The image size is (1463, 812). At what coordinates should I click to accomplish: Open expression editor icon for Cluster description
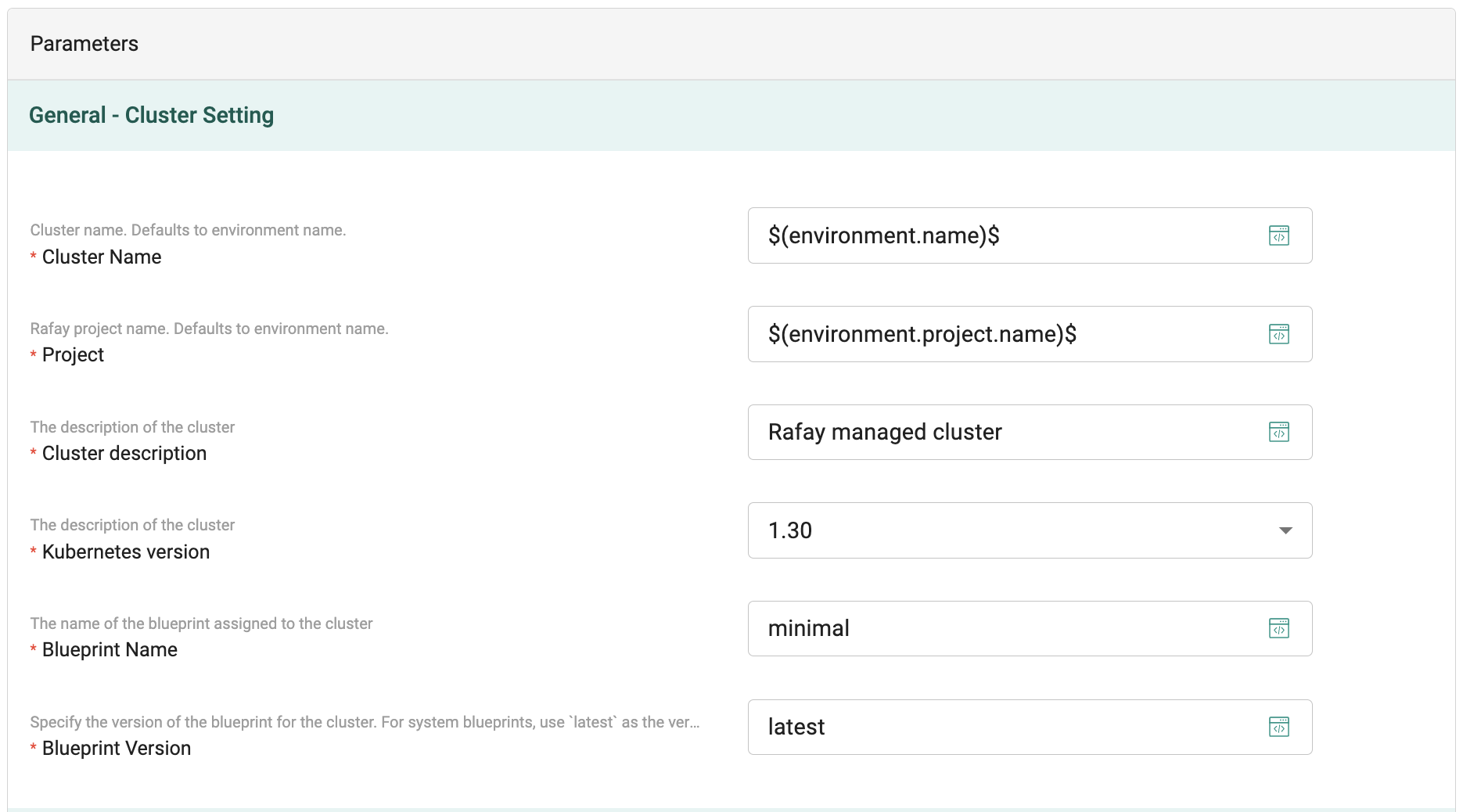pos(1279,432)
